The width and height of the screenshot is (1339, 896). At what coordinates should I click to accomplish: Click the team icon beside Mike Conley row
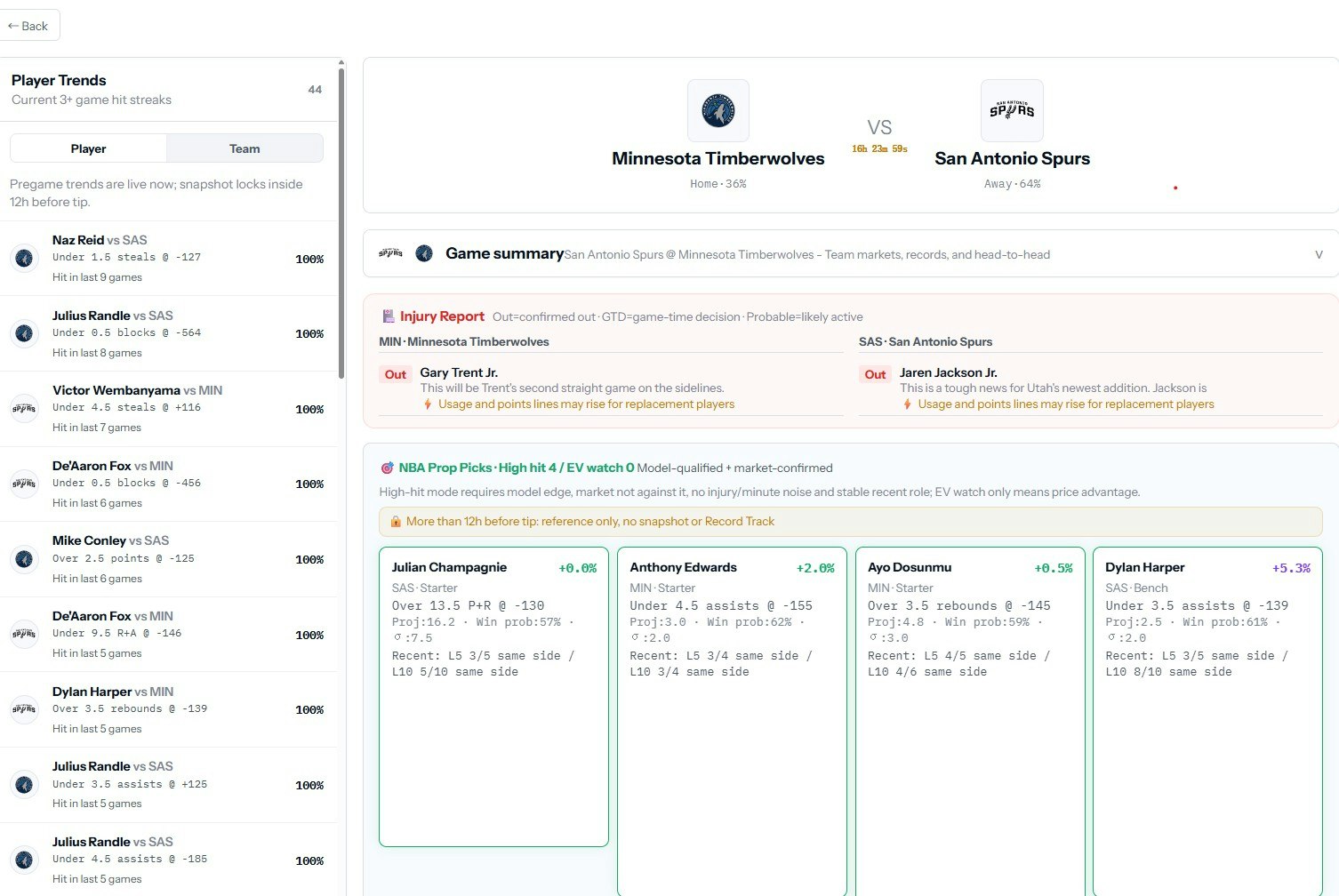pyautogui.click(x=24, y=559)
